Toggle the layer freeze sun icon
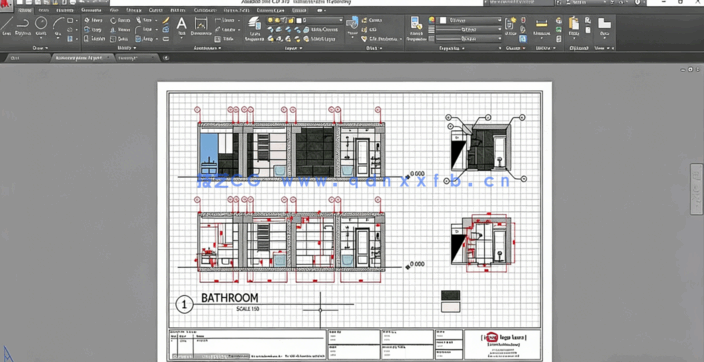 (278, 20)
